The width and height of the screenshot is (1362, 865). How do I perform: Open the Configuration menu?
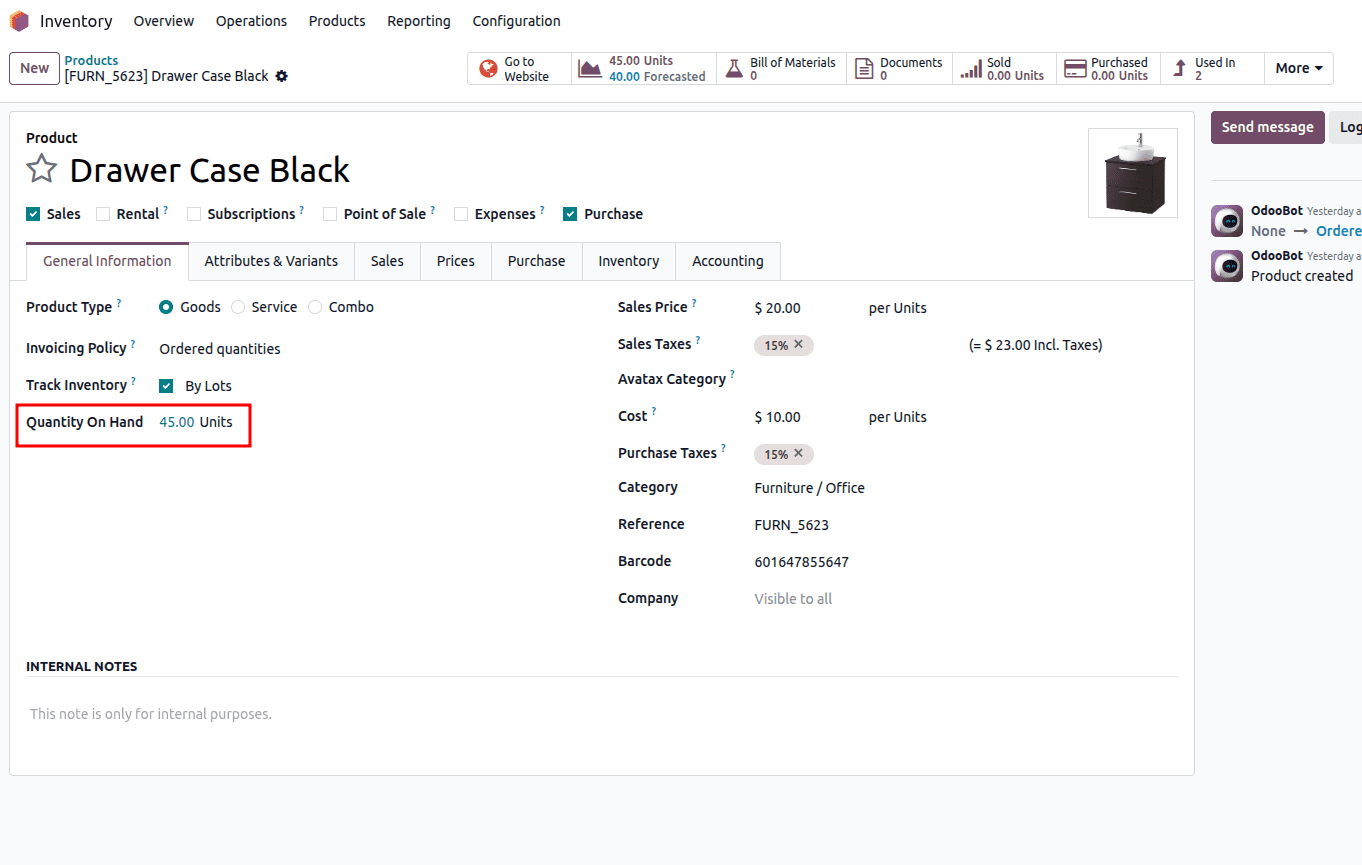click(516, 21)
